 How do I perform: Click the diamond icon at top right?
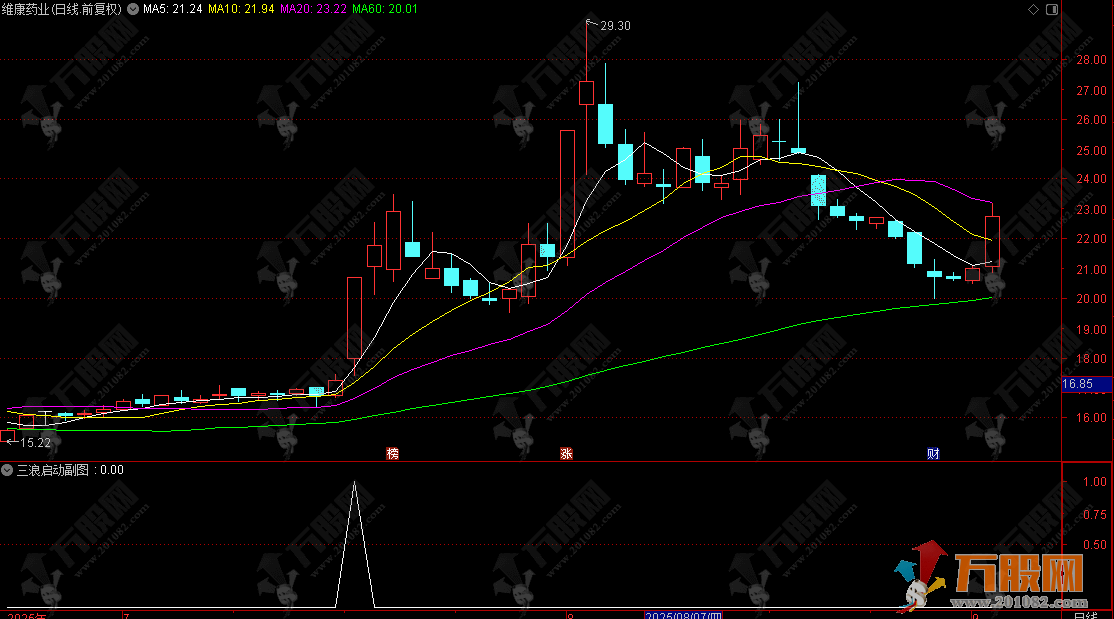coord(1034,9)
